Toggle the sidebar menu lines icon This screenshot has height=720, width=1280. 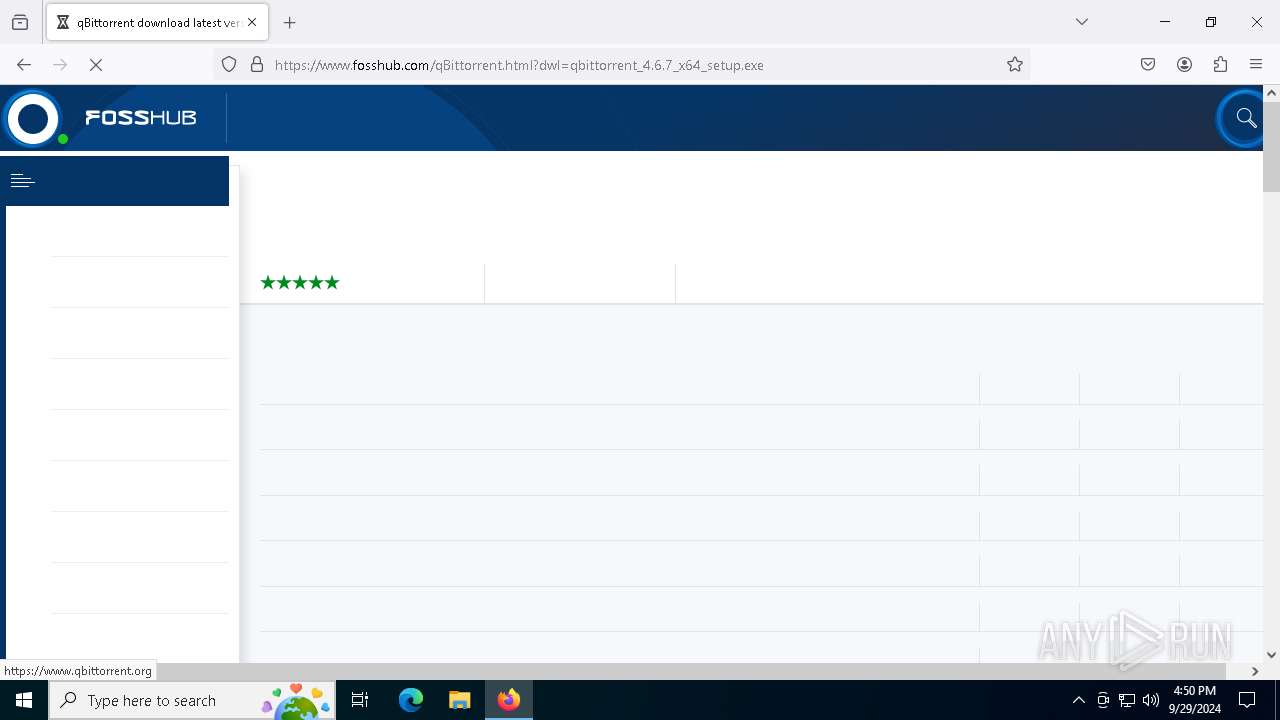coord(22,181)
